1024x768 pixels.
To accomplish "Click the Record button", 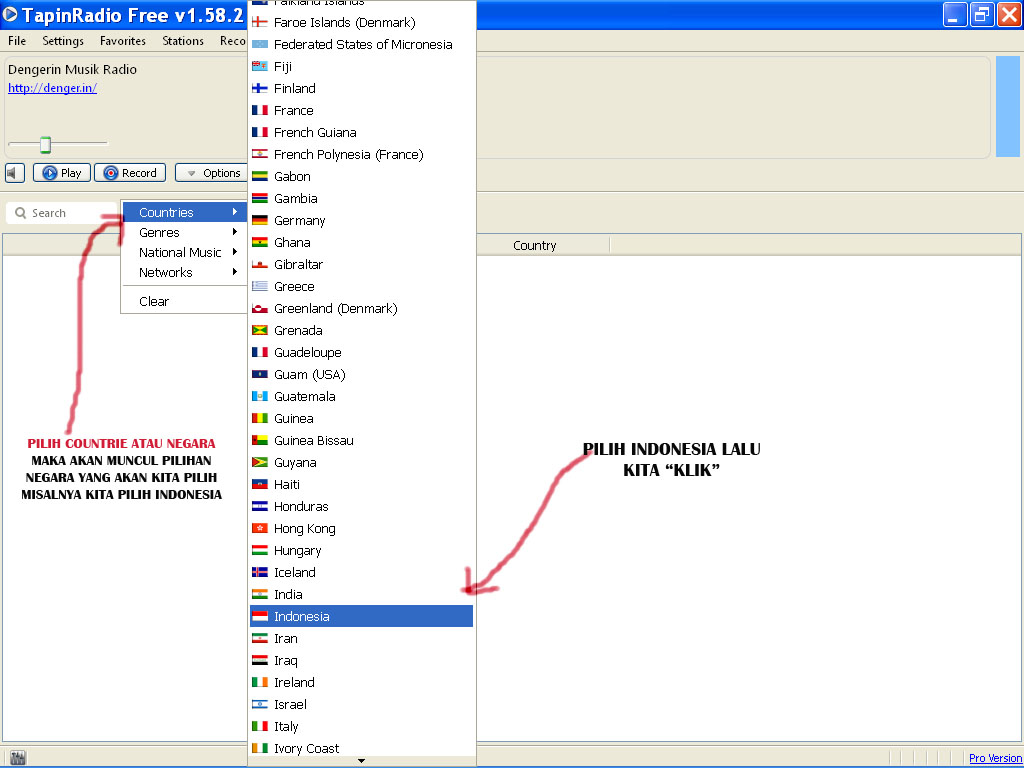I will click(x=130, y=173).
